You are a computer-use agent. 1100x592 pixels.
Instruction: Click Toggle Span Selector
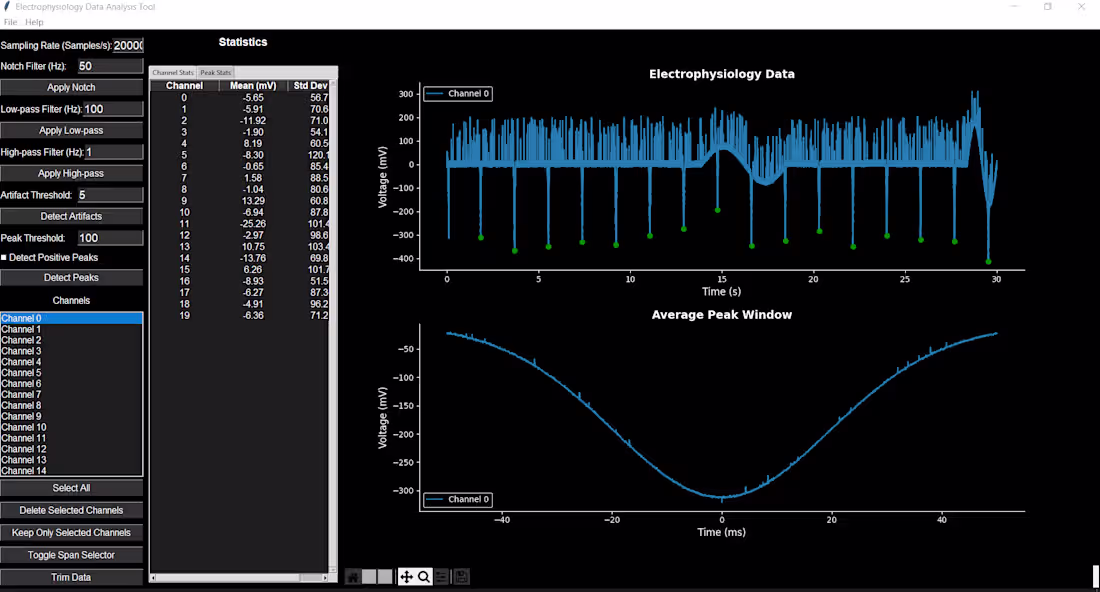tap(71, 554)
